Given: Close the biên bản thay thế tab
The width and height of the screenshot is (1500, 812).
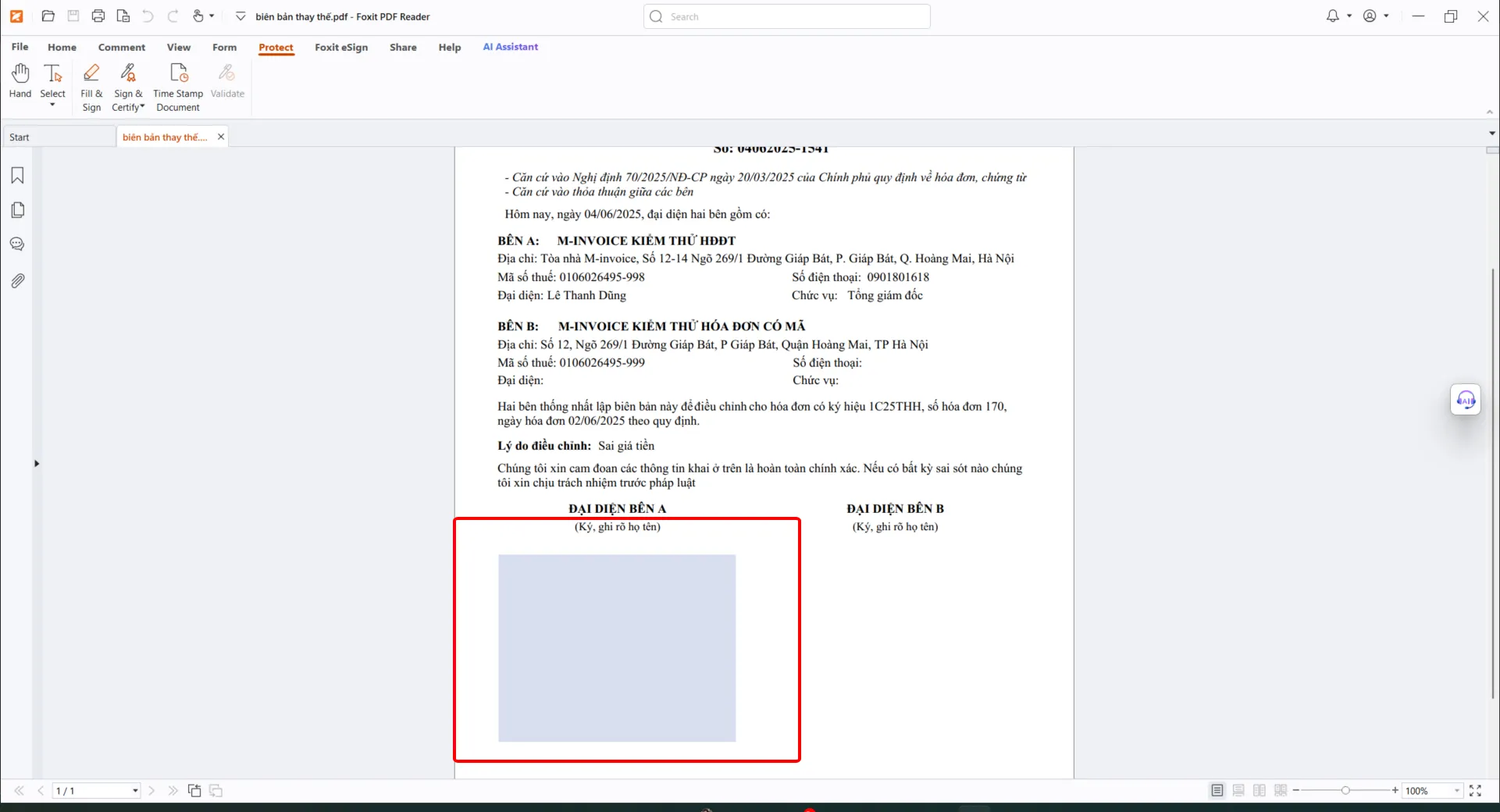Looking at the screenshot, I should pos(221,137).
